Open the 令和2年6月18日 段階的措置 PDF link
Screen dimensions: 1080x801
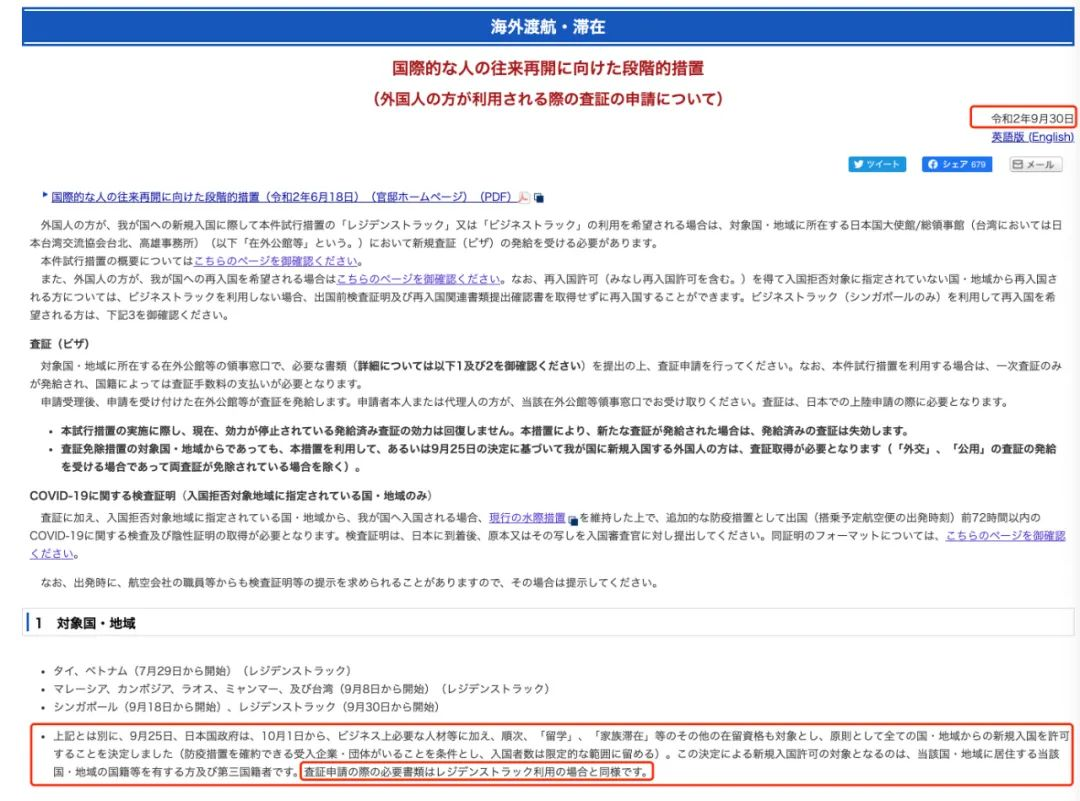(282, 198)
